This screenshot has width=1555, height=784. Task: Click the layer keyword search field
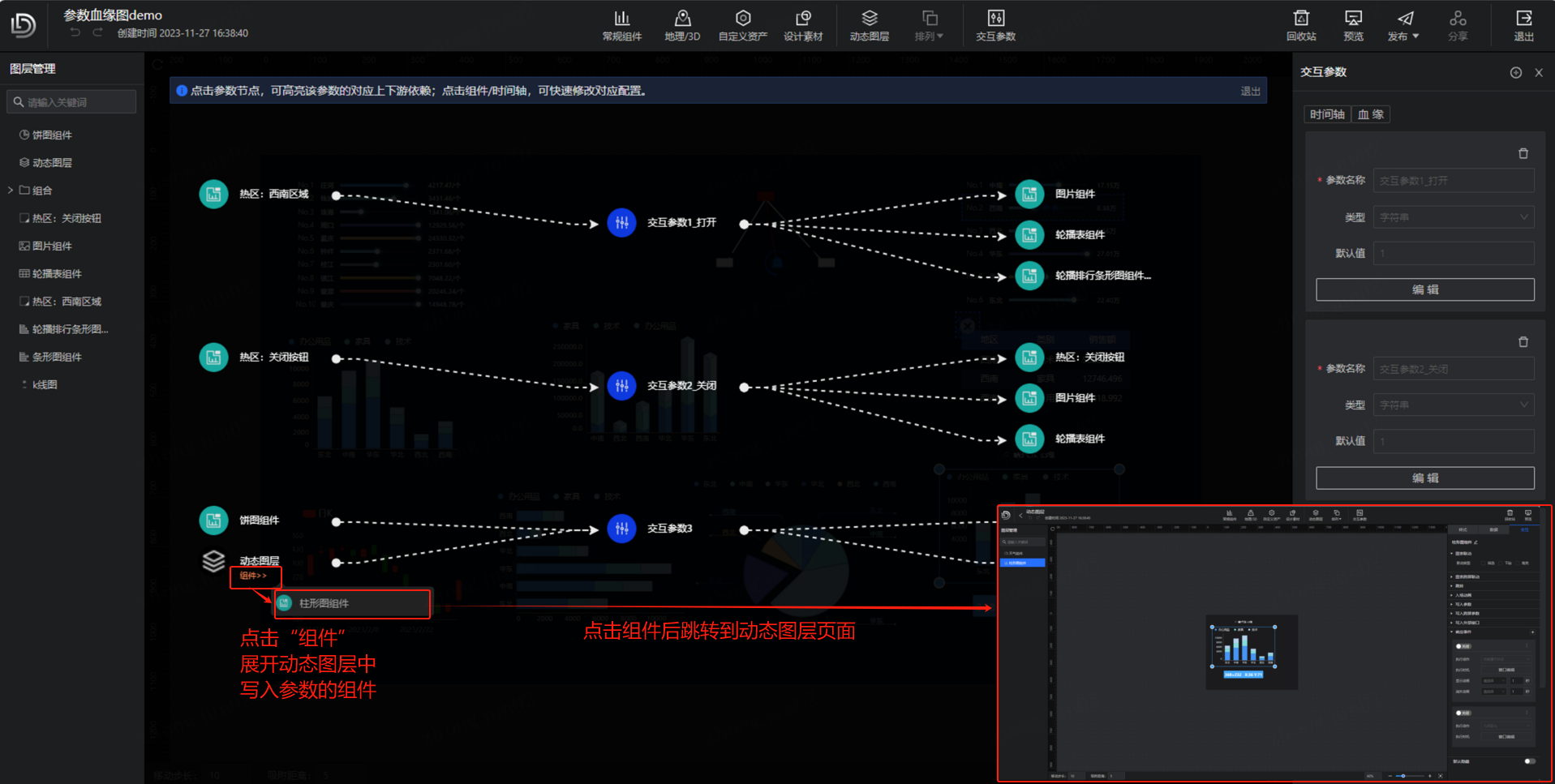pyautogui.click(x=73, y=102)
